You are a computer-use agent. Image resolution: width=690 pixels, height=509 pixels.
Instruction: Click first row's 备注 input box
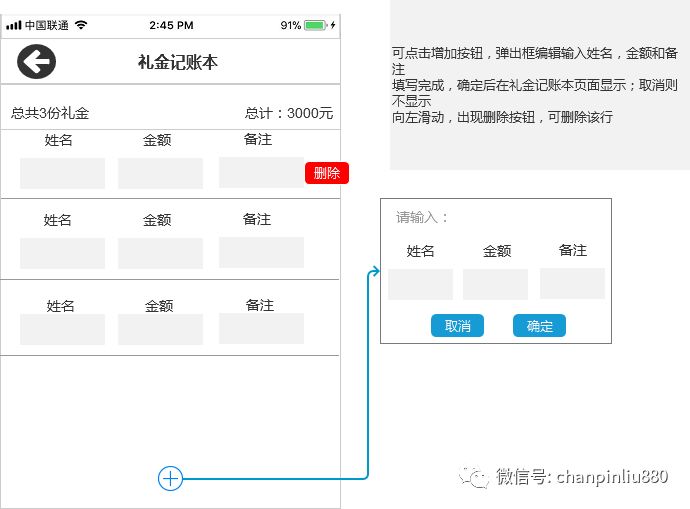click(261, 172)
